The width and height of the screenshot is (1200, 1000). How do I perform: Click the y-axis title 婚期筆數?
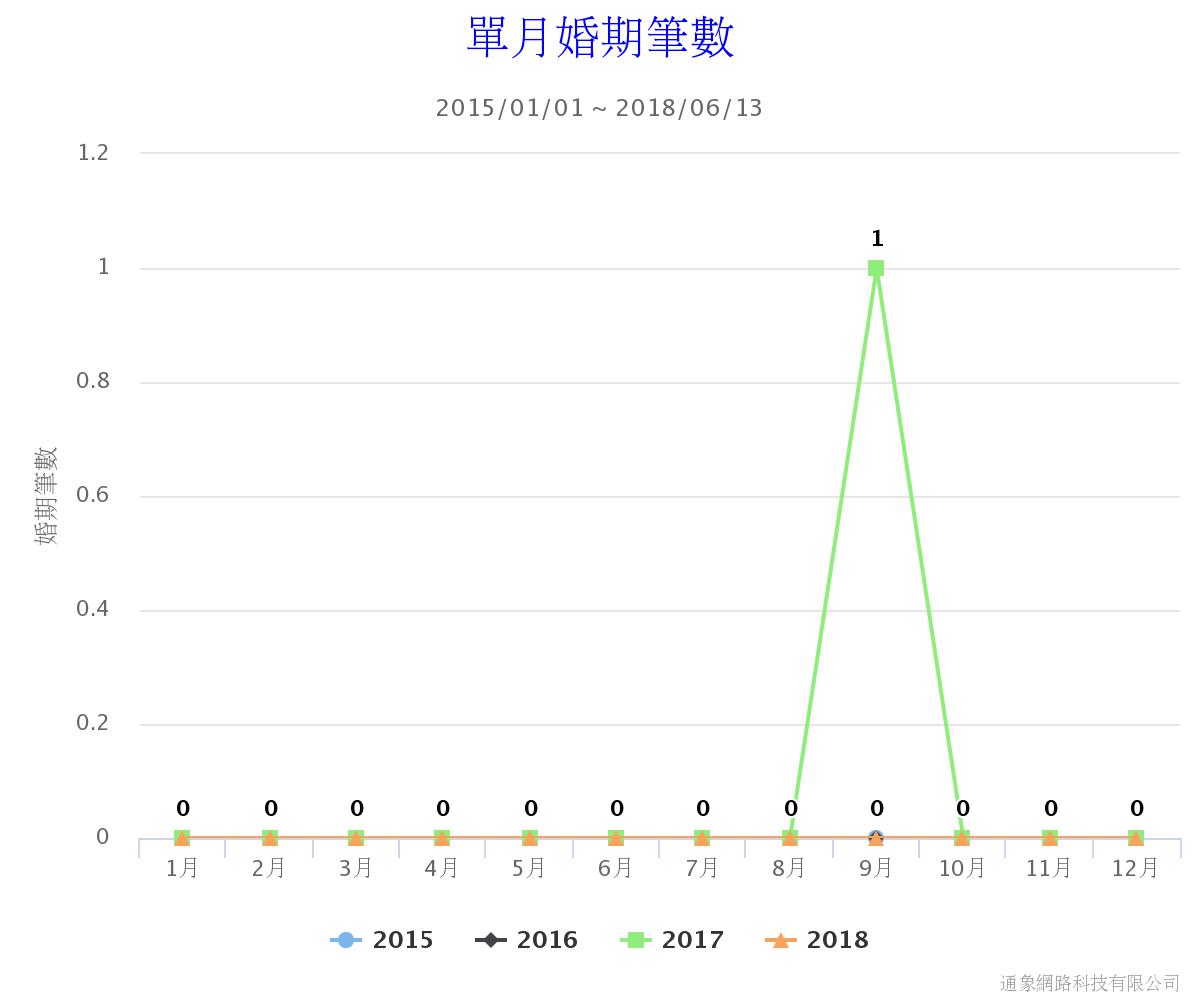(47, 496)
